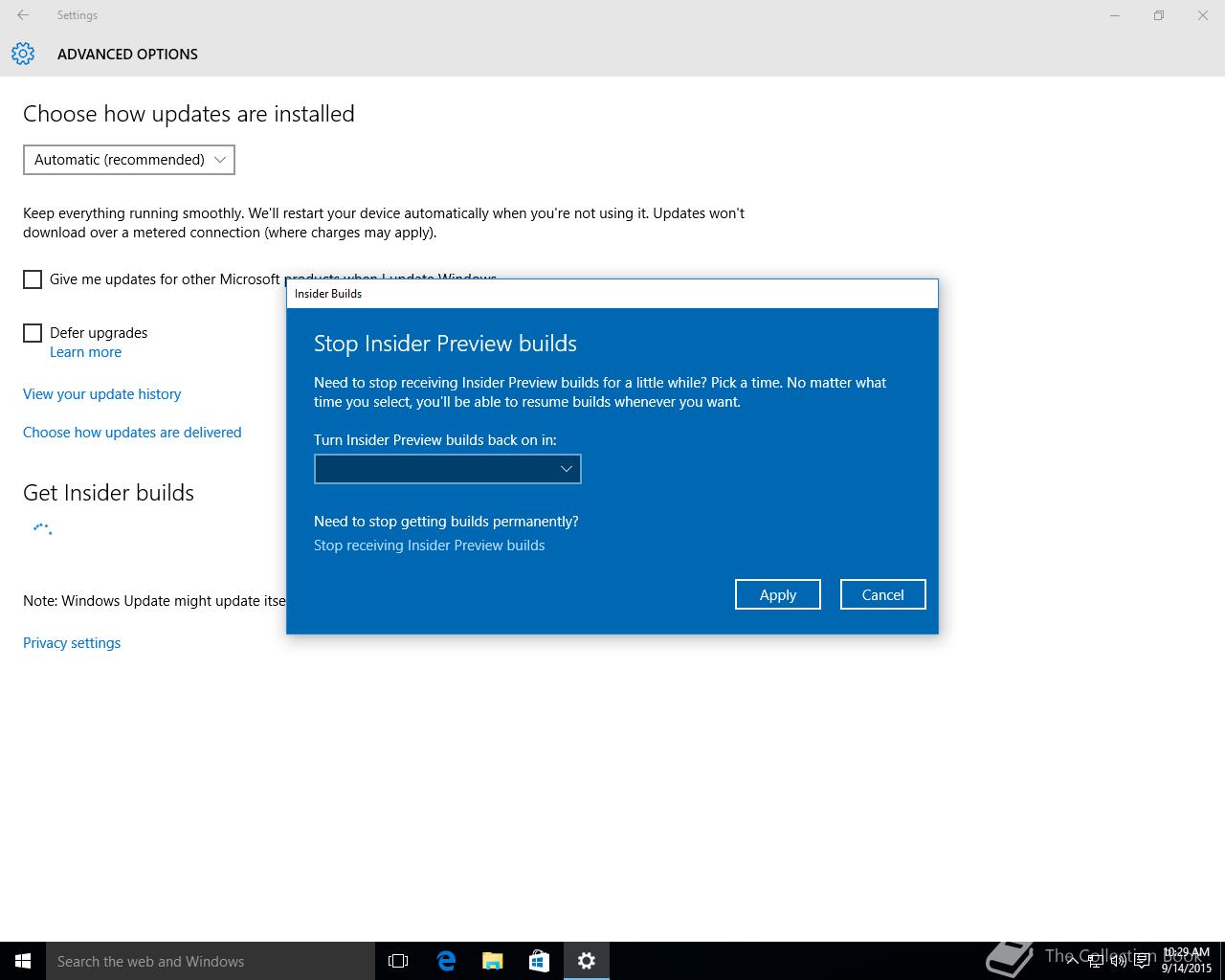Image resolution: width=1225 pixels, height=980 pixels.
Task: Minimize the Settings window
Action: click(x=1115, y=15)
